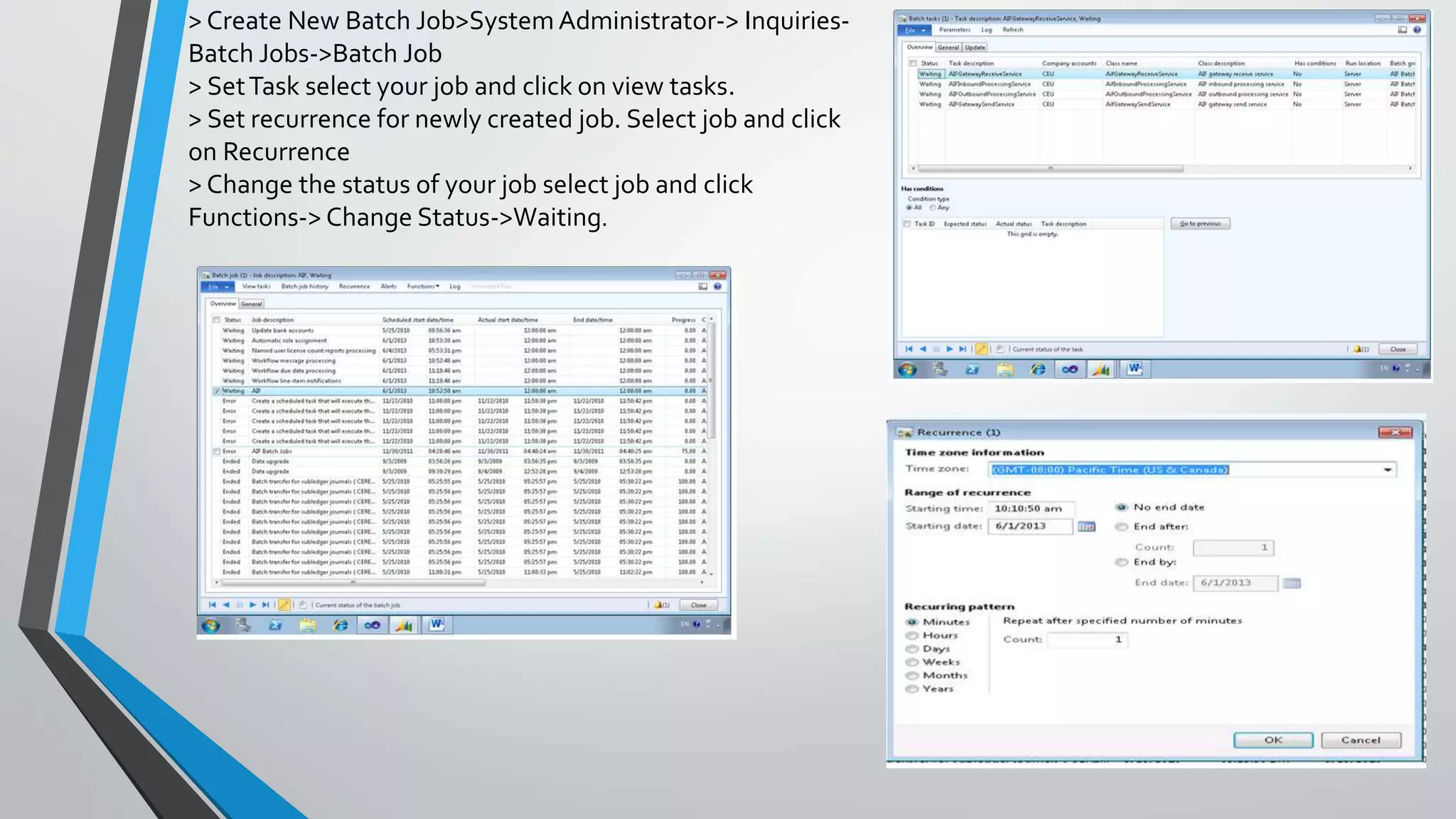This screenshot has width=1456, height=819.
Task: Jump to first record in Batch job window
Action: 212,605
